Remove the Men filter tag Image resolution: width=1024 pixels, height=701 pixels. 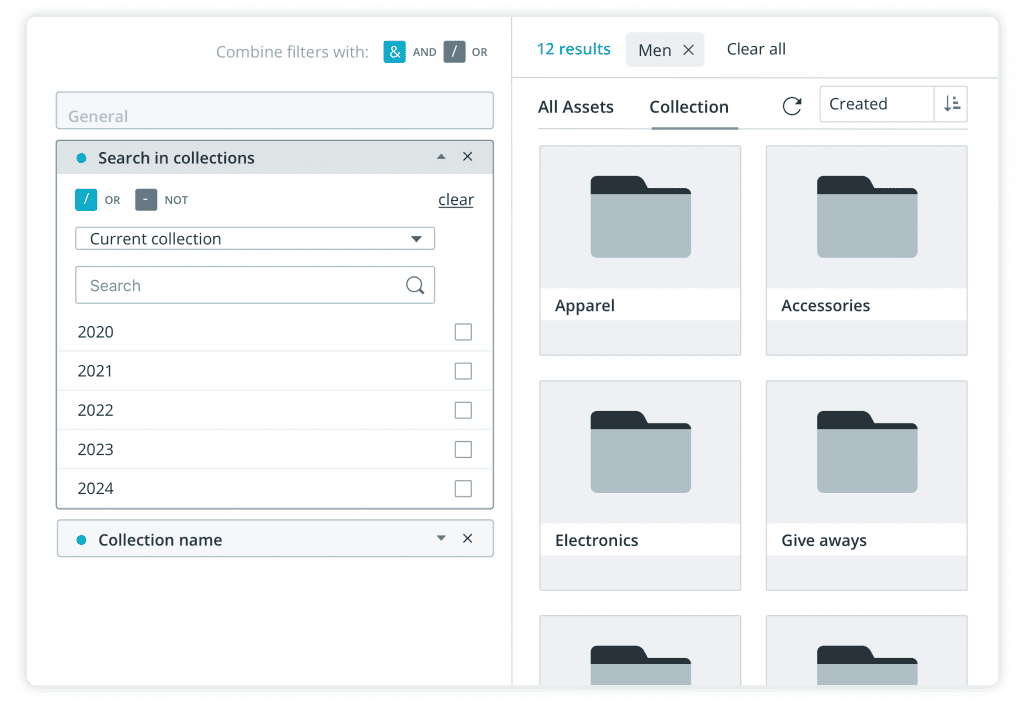pyautogui.click(x=688, y=50)
